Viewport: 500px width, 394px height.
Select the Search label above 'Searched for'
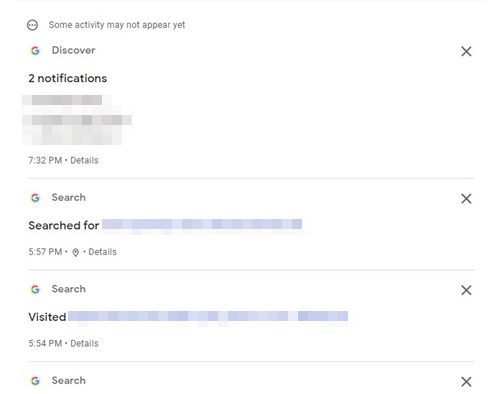click(x=69, y=197)
